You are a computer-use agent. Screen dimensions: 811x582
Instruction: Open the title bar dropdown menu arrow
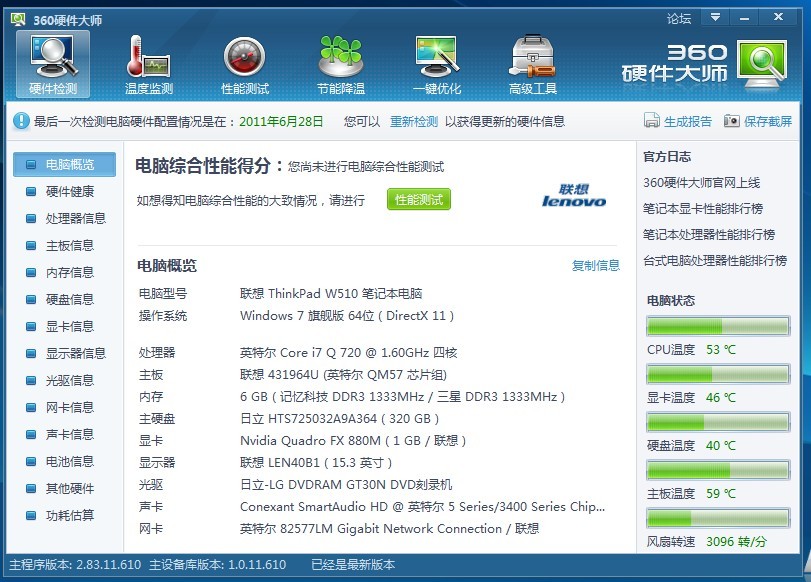pyautogui.click(x=715, y=18)
